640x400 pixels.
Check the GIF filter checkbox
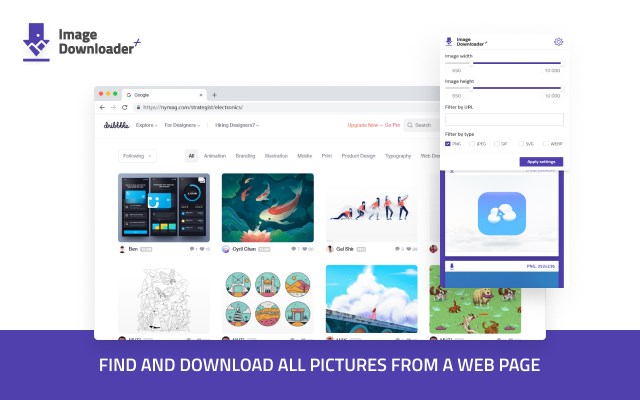496,144
